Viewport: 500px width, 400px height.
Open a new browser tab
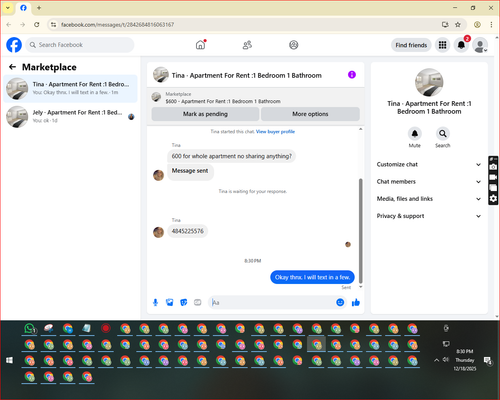(39, 8)
